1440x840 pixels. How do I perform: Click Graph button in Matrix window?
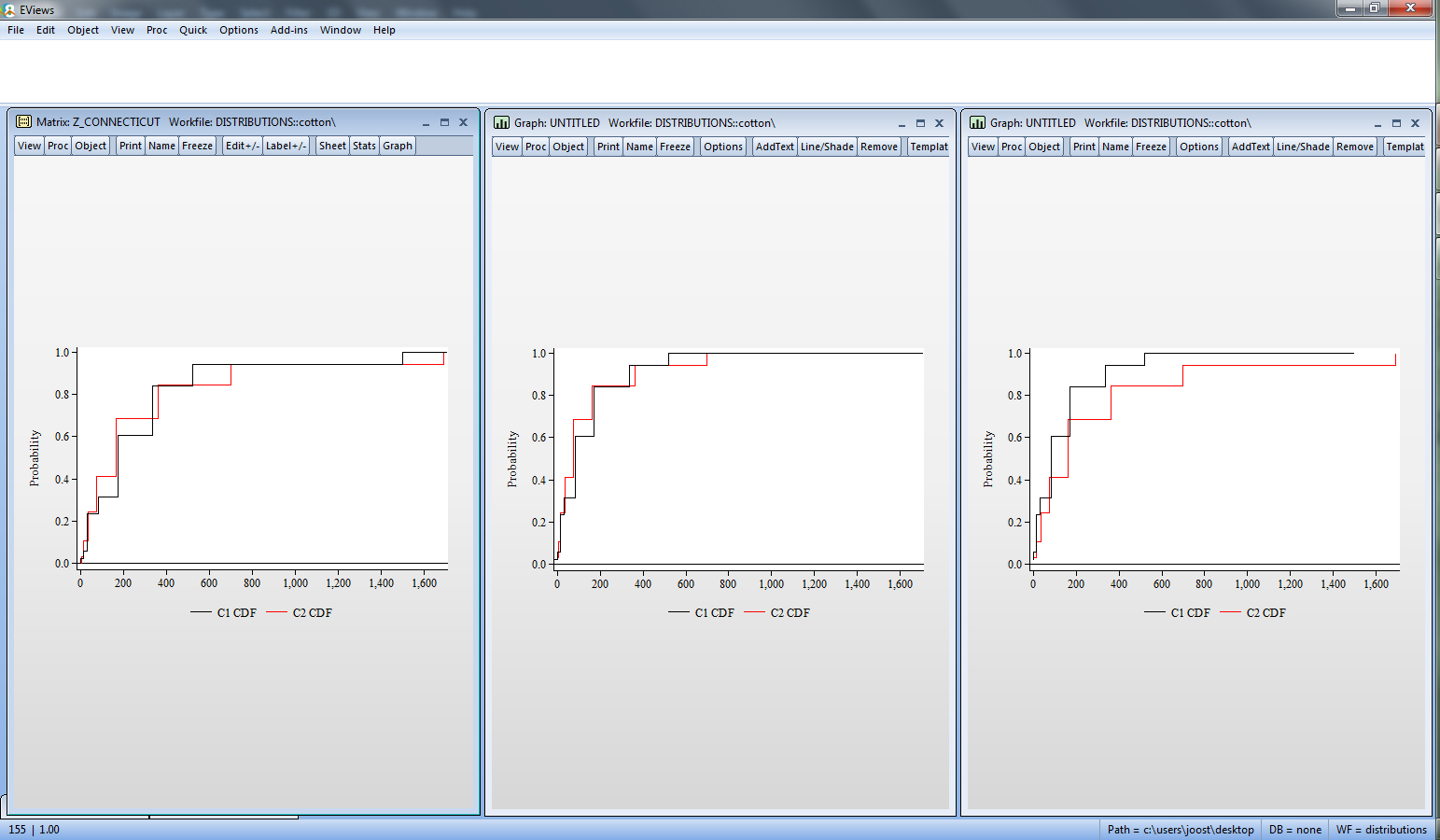pos(398,146)
